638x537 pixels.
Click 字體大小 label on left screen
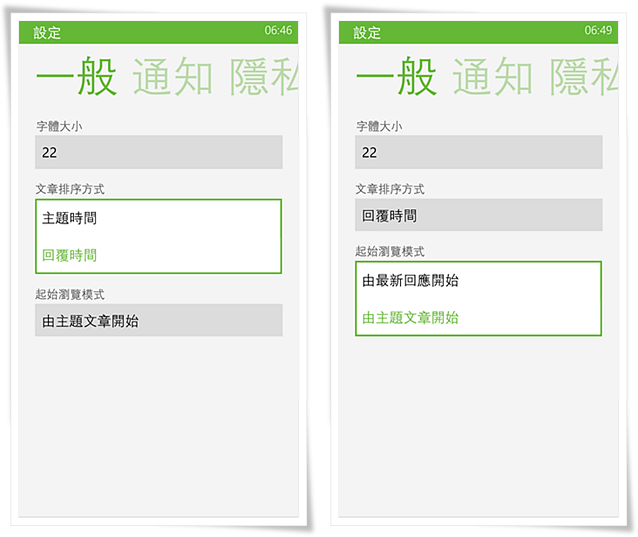pyautogui.click(x=59, y=126)
